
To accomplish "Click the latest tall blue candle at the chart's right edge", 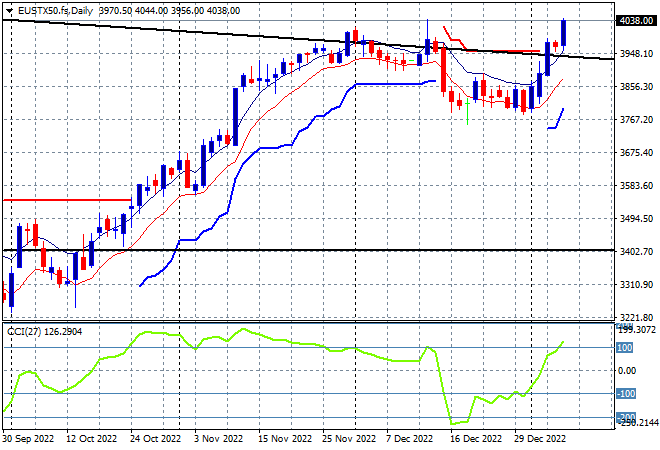I will point(563,32).
